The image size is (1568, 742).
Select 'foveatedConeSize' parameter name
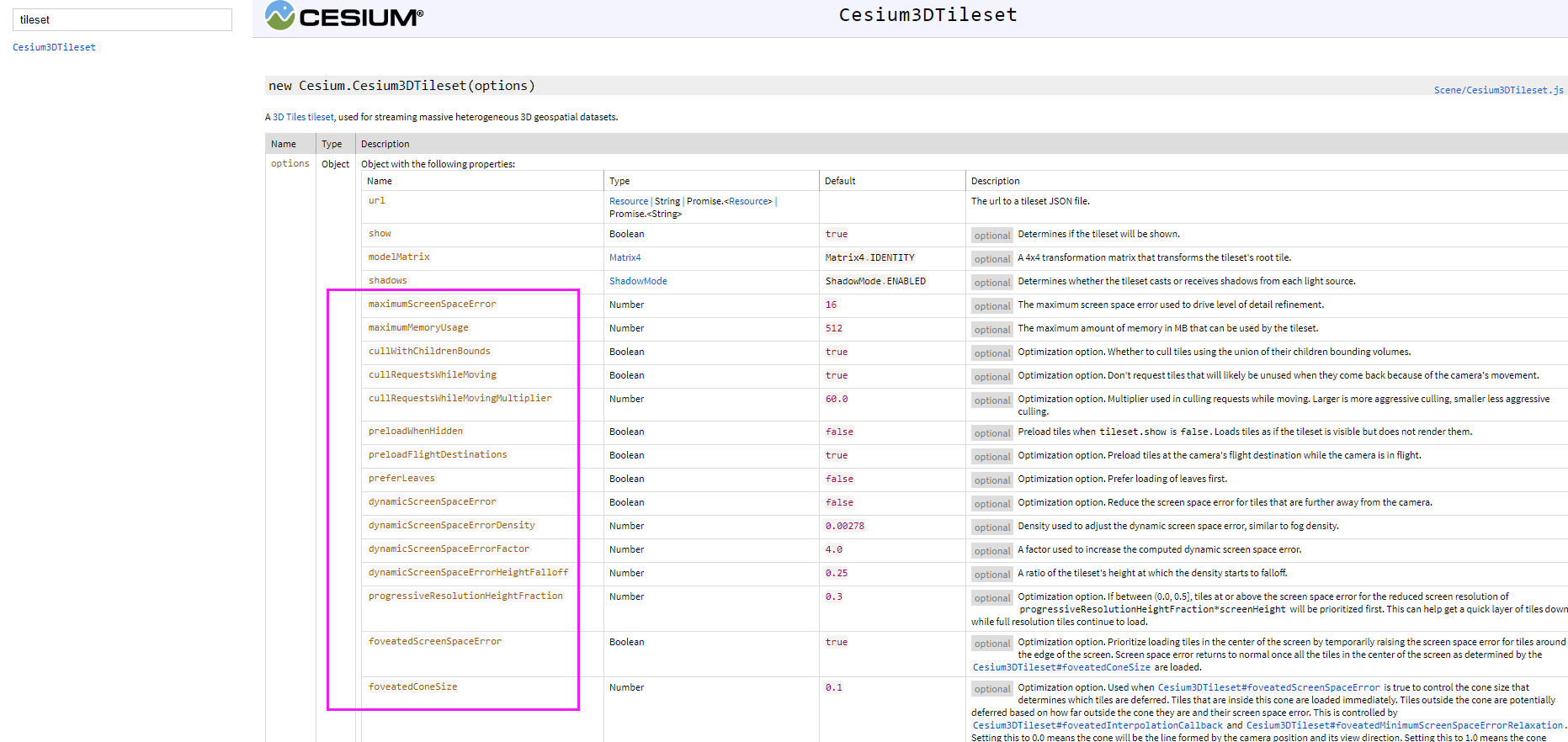click(412, 686)
